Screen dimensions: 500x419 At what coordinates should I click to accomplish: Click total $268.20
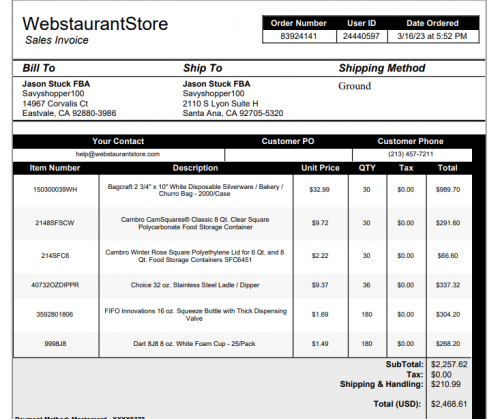coord(448,344)
